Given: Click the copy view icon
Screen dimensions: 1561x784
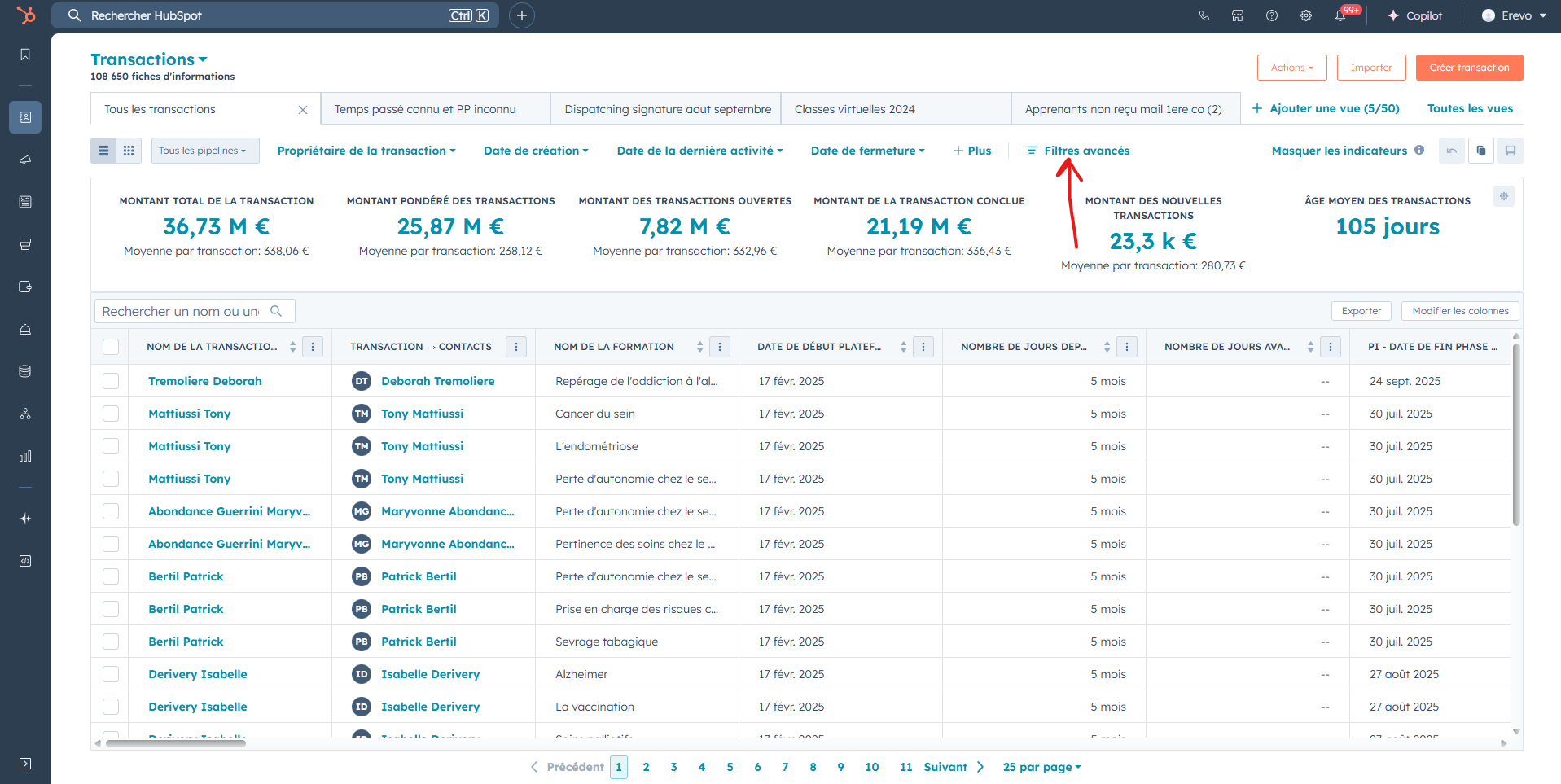Looking at the screenshot, I should pyautogui.click(x=1481, y=151).
